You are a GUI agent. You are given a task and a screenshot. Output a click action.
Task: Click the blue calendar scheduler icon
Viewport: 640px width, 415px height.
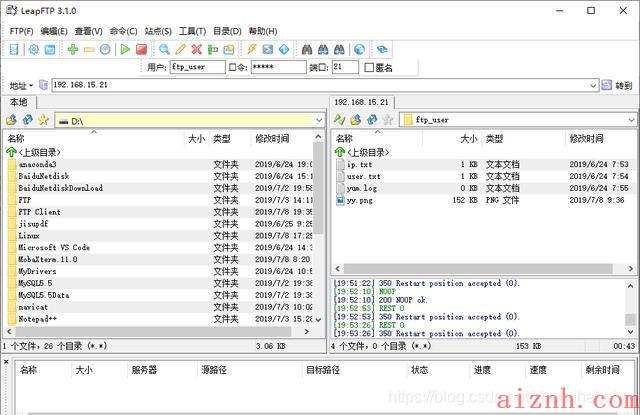coord(50,50)
